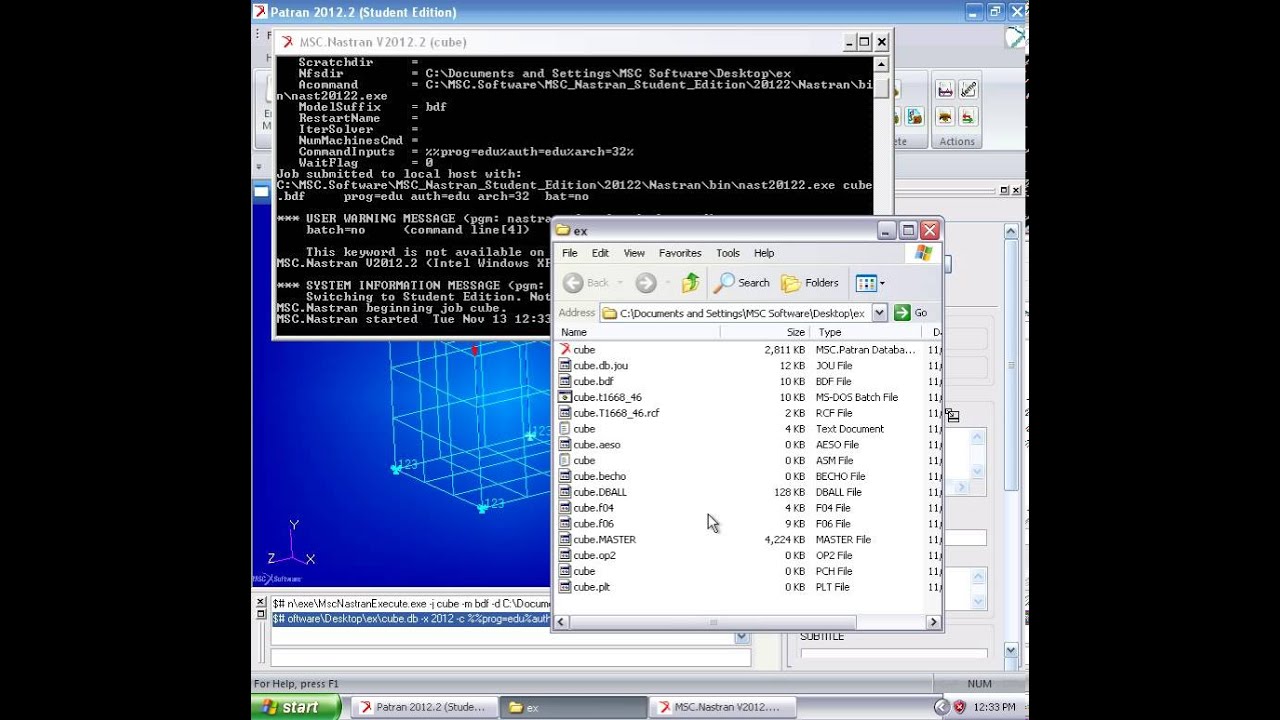Open the View menu in the ex window
1280x720 pixels.
(x=634, y=253)
